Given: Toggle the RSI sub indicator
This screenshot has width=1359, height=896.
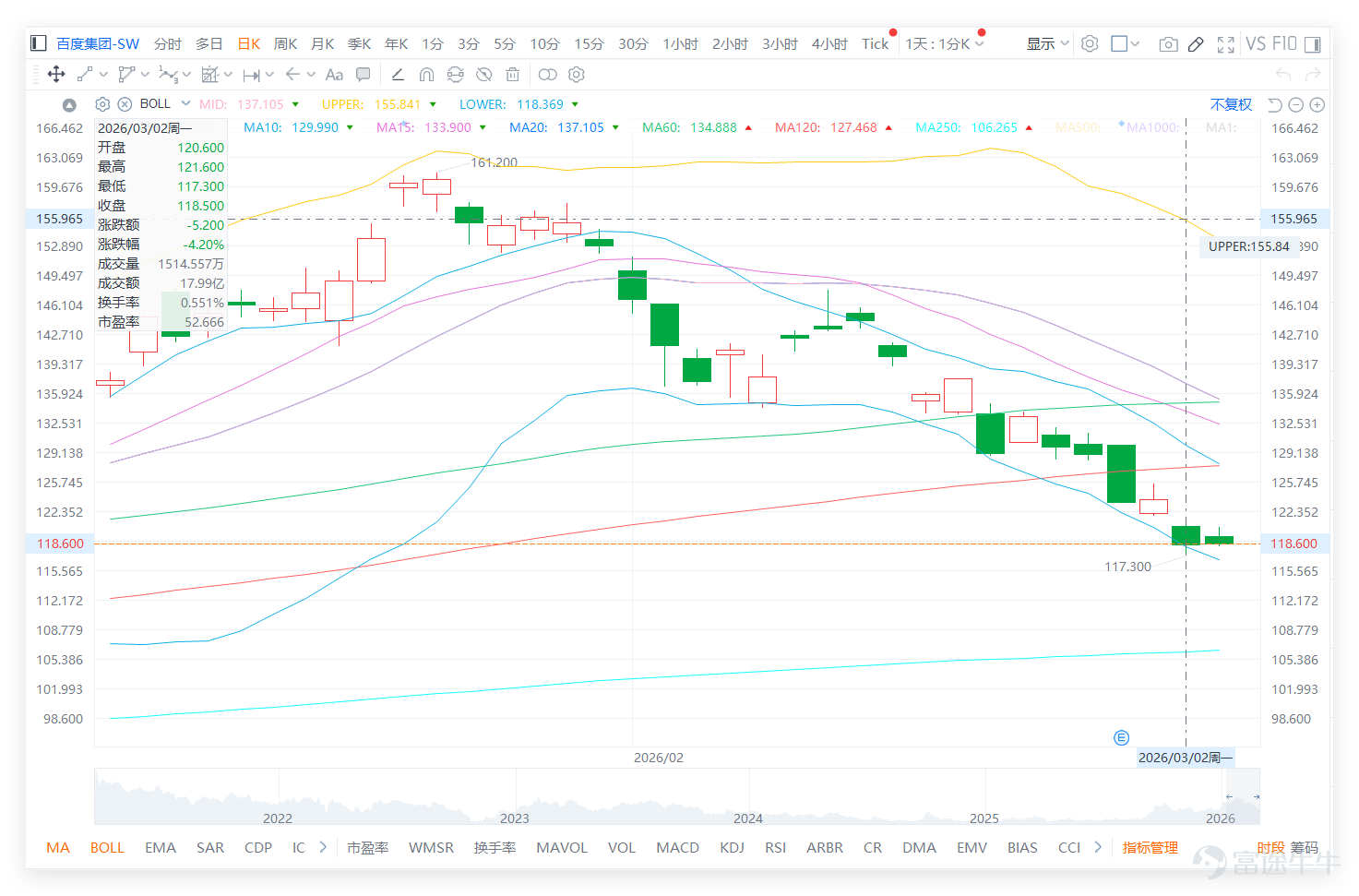Looking at the screenshot, I should pos(775,847).
